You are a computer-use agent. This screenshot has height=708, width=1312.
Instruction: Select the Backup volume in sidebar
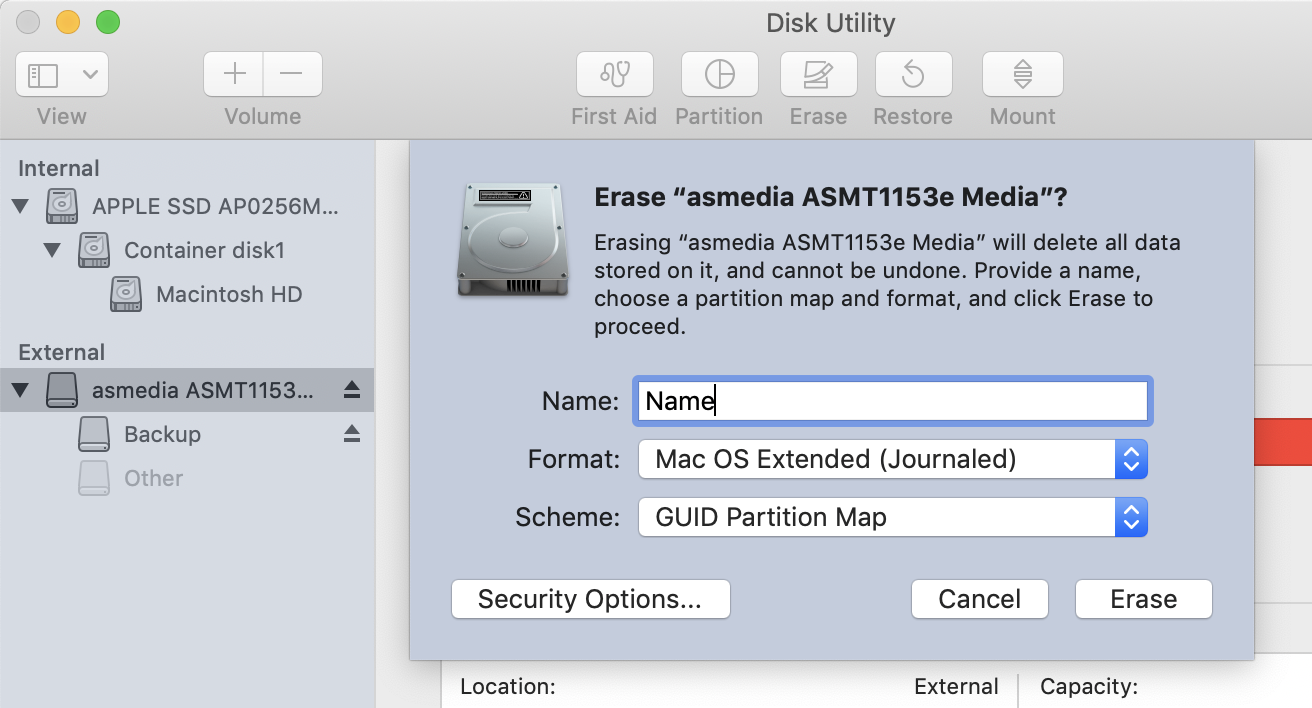click(162, 434)
